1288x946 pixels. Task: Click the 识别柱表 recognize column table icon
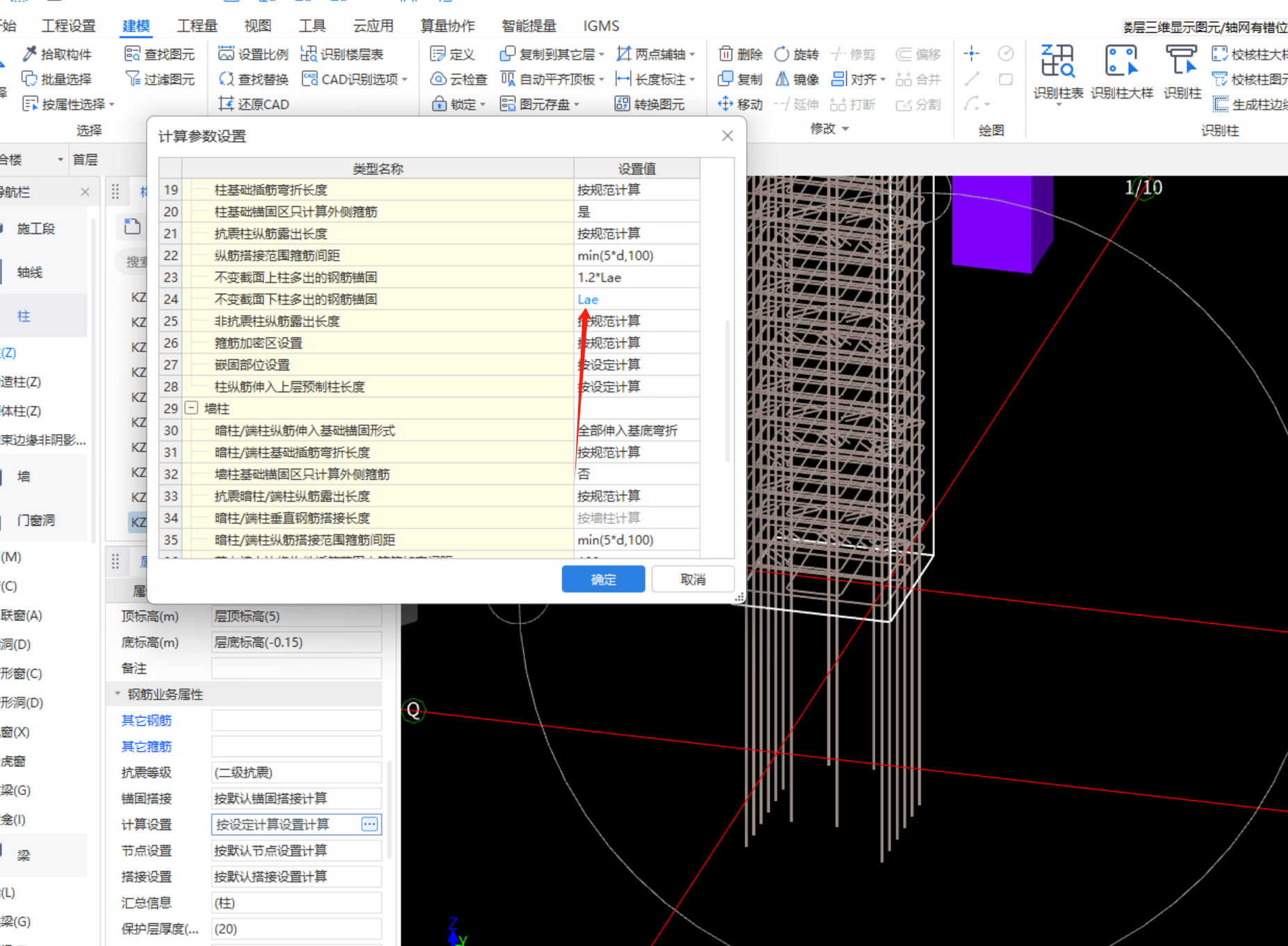pos(1058,61)
